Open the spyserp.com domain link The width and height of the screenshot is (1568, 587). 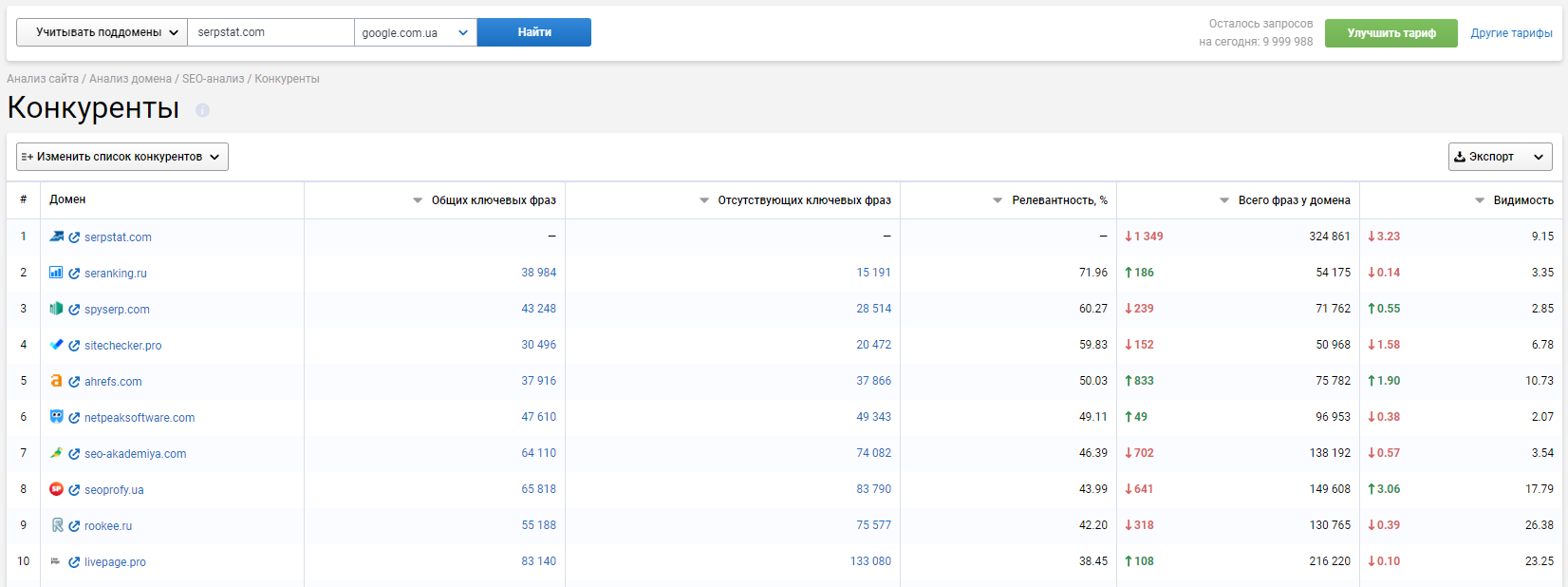[117, 310]
